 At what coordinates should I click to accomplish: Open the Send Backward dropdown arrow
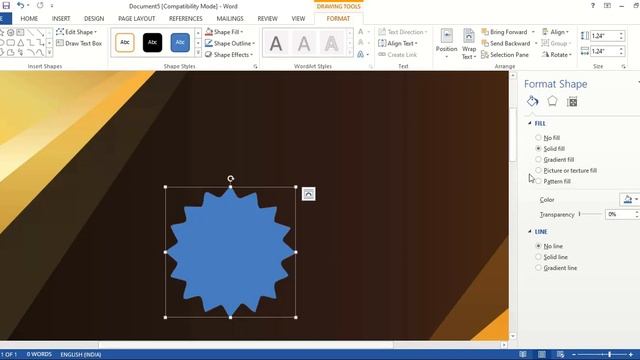536,43
